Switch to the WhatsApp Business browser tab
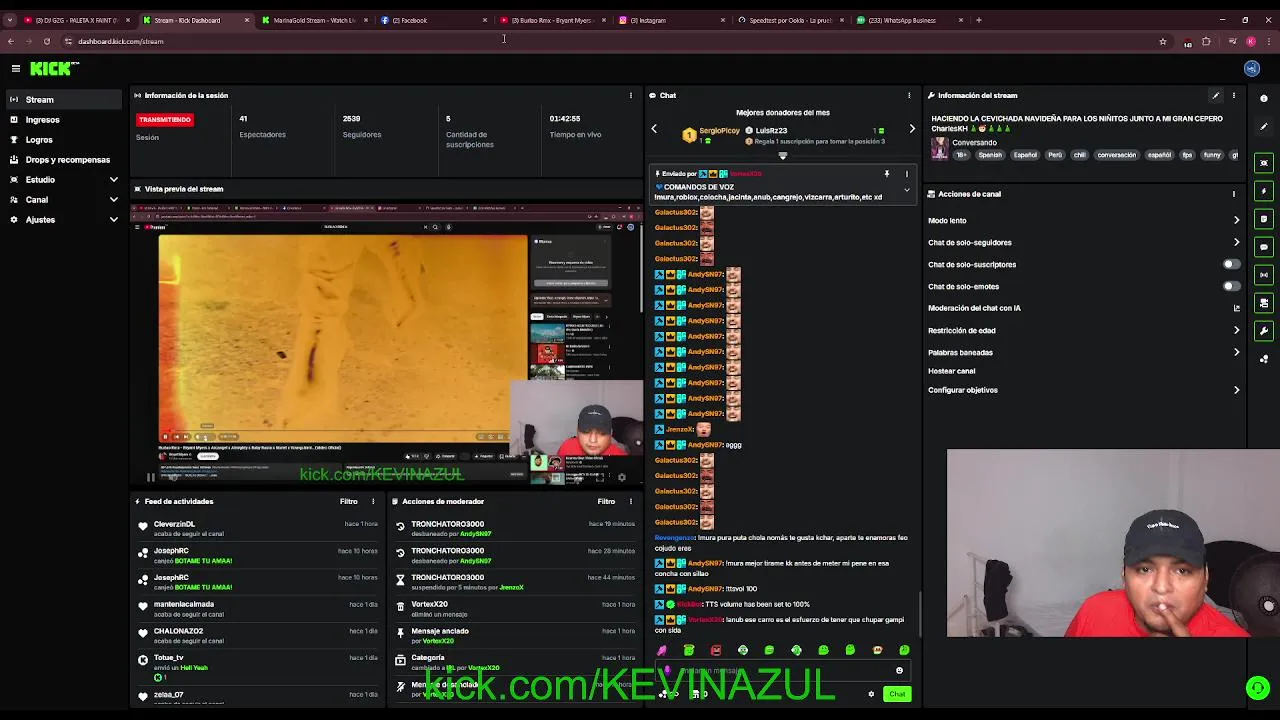 click(x=909, y=20)
